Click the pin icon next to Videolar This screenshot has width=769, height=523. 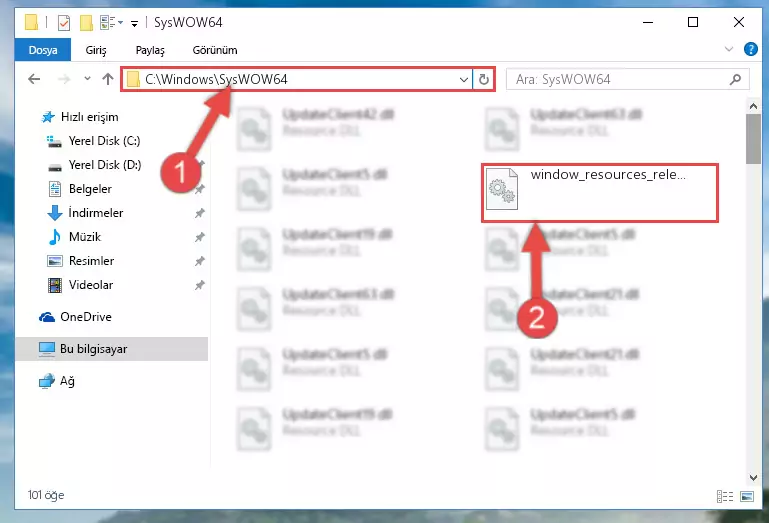pyautogui.click(x=200, y=285)
